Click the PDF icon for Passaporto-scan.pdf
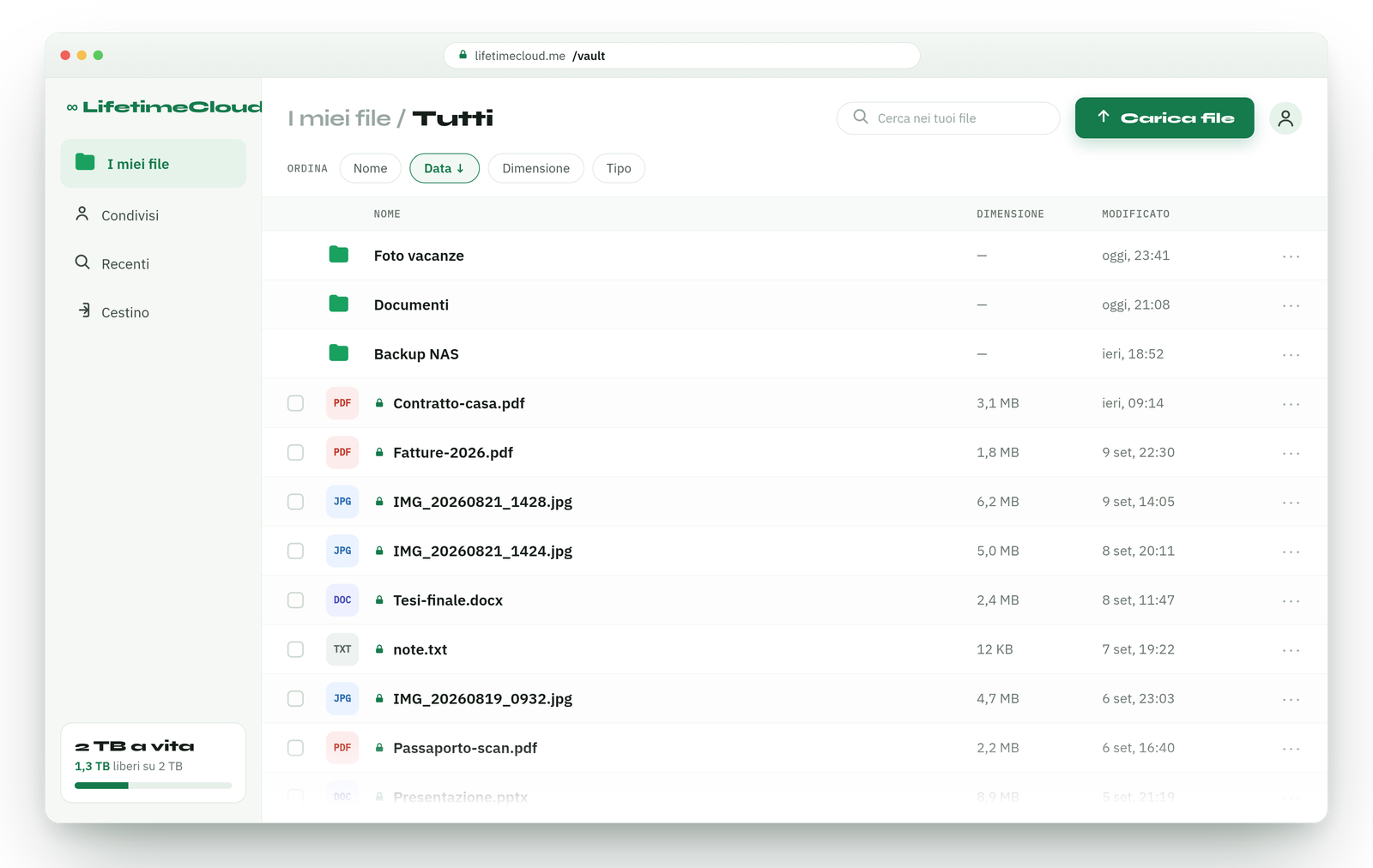The height and width of the screenshot is (868, 1373). point(342,748)
